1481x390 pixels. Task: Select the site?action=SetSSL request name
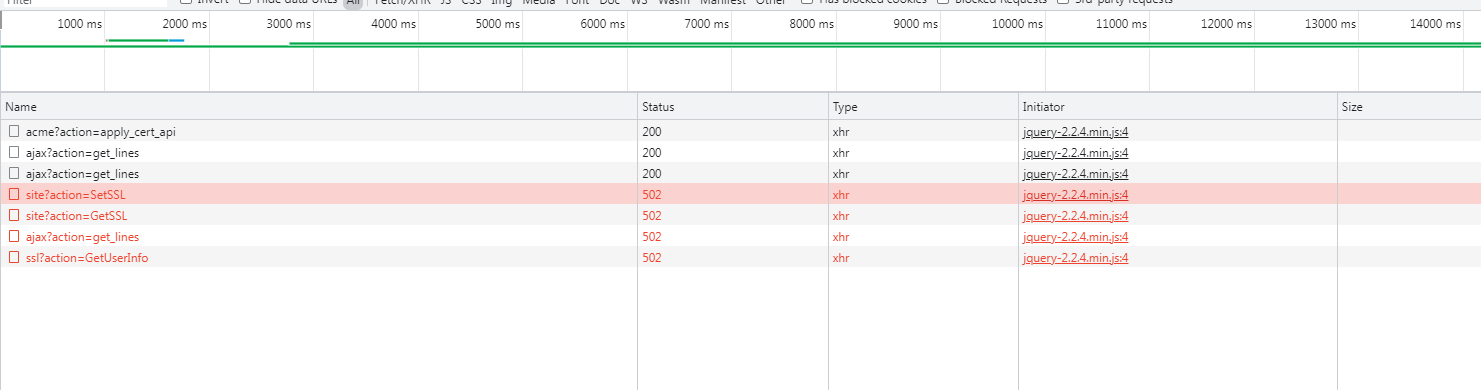[x=76, y=194]
